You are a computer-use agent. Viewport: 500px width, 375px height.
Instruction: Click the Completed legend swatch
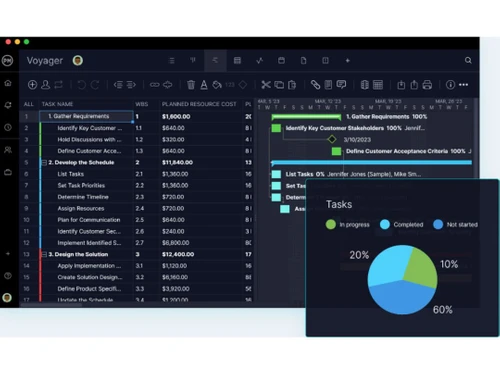tap(385, 224)
